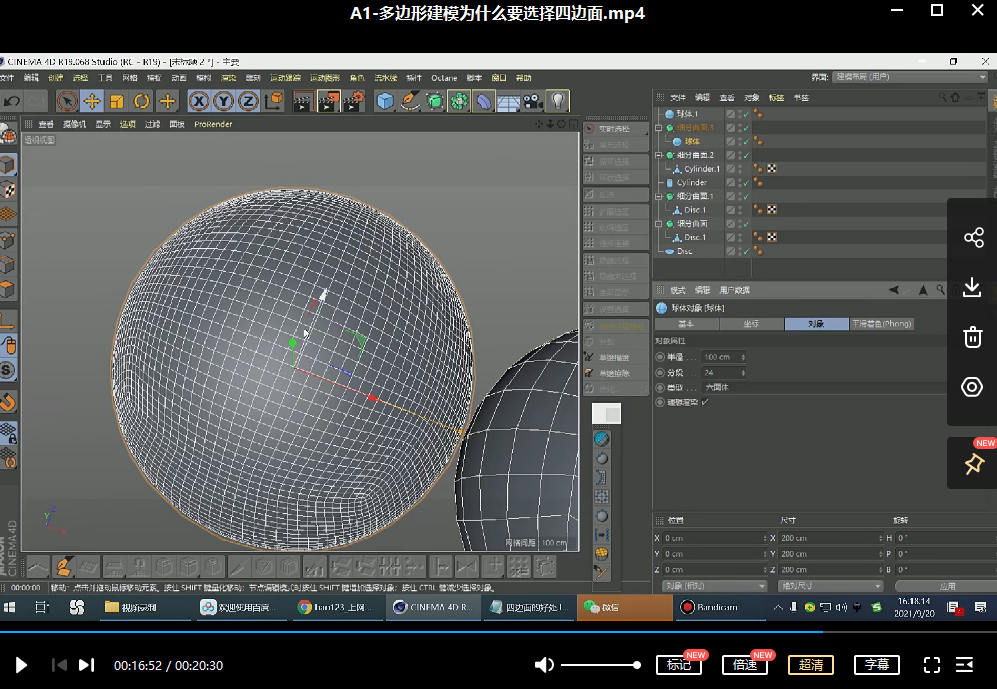Open the 倍速 playback speed menu
The height and width of the screenshot is (689, 997).
point(744,665)
